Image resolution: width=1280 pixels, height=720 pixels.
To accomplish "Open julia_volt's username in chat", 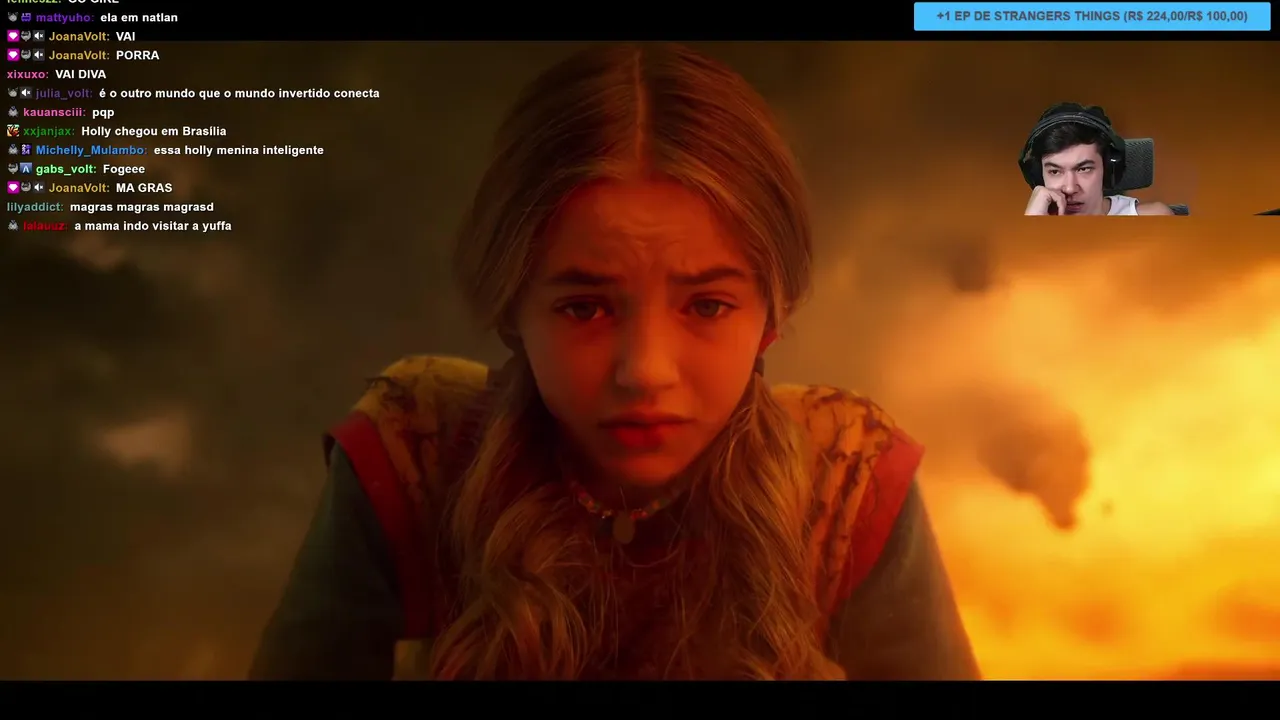I will click(x=64, y=93).
